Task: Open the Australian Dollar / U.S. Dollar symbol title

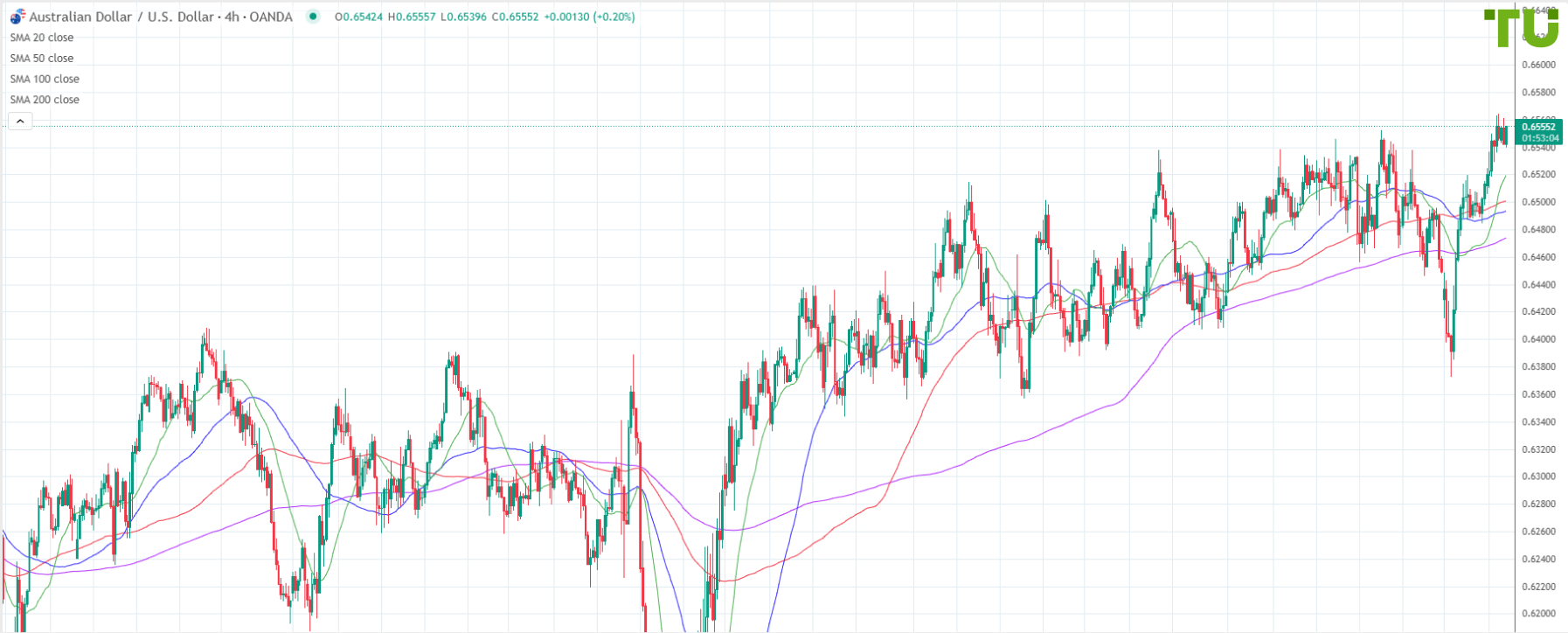Action: point(122,17)
